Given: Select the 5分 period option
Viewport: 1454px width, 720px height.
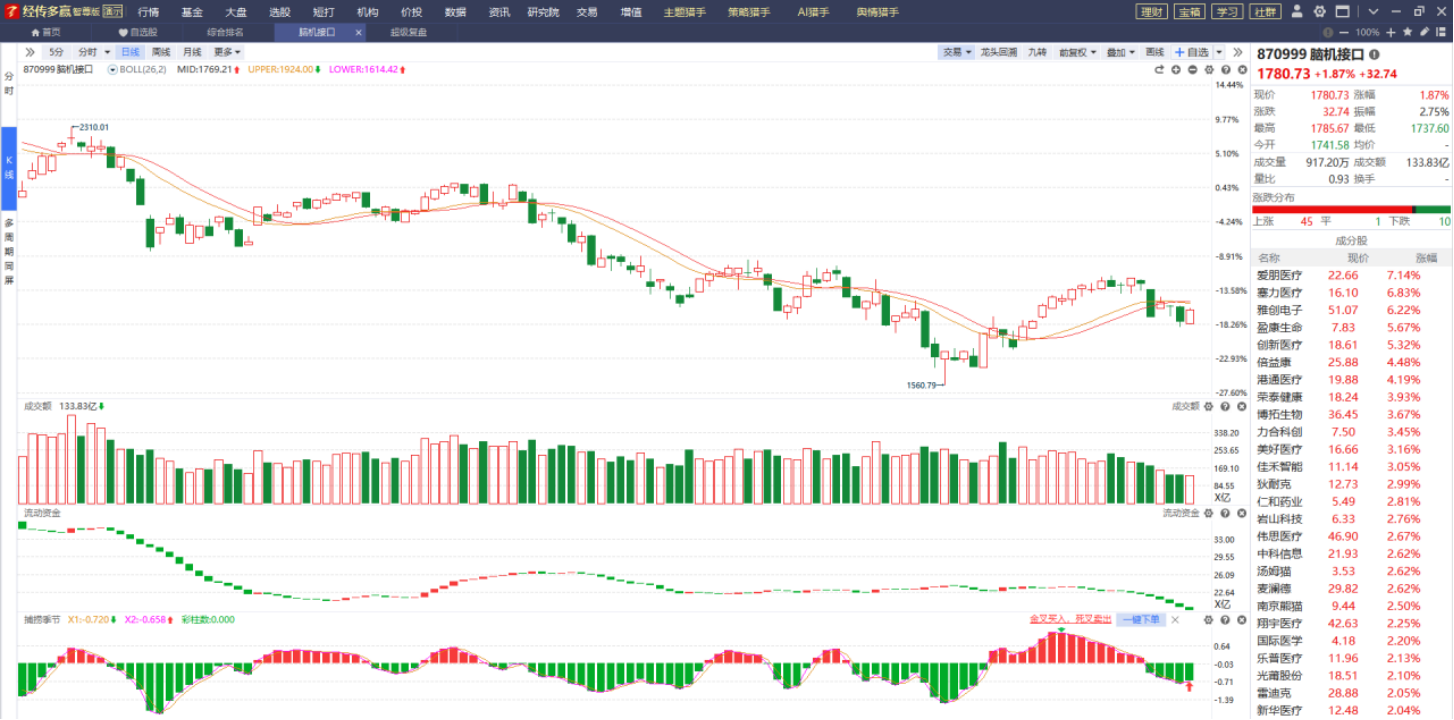Looking at the screenshot, I should pos(56,52).
